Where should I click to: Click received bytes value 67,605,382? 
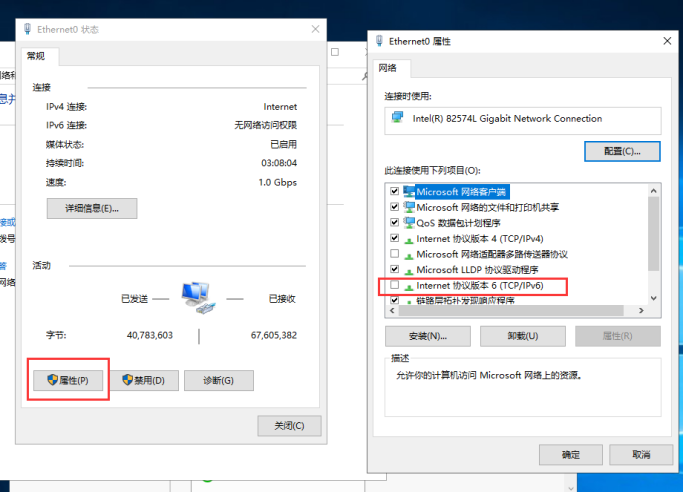point(274,335)
